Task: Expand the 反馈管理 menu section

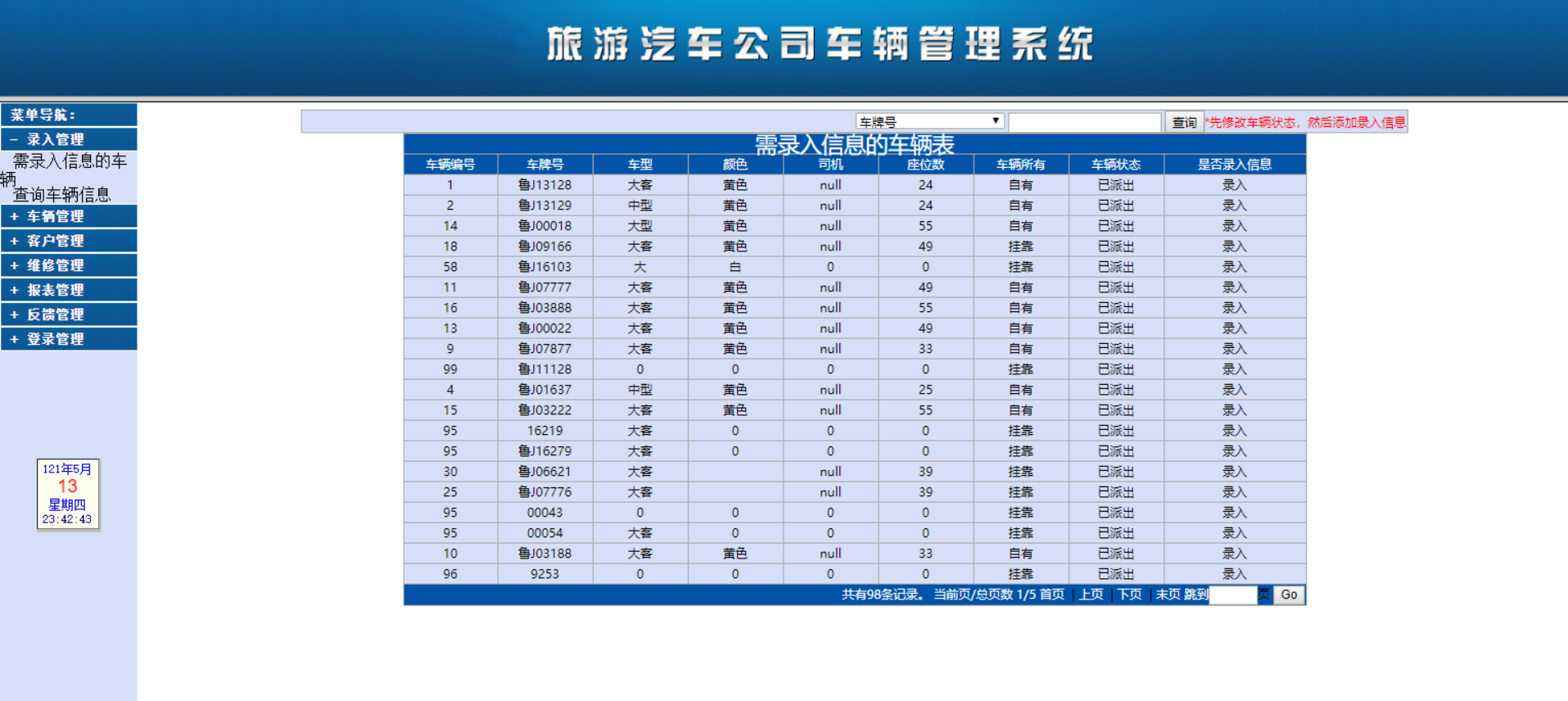Action: 69,314
